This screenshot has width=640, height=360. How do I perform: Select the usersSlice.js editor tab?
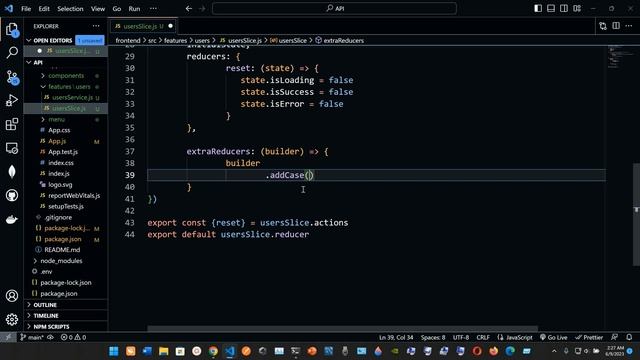click(x=143, y=26)
